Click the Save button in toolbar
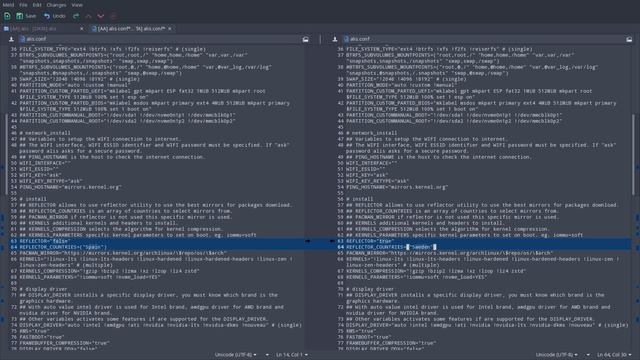This screenshot has width=640, height=360. (26, 16)
